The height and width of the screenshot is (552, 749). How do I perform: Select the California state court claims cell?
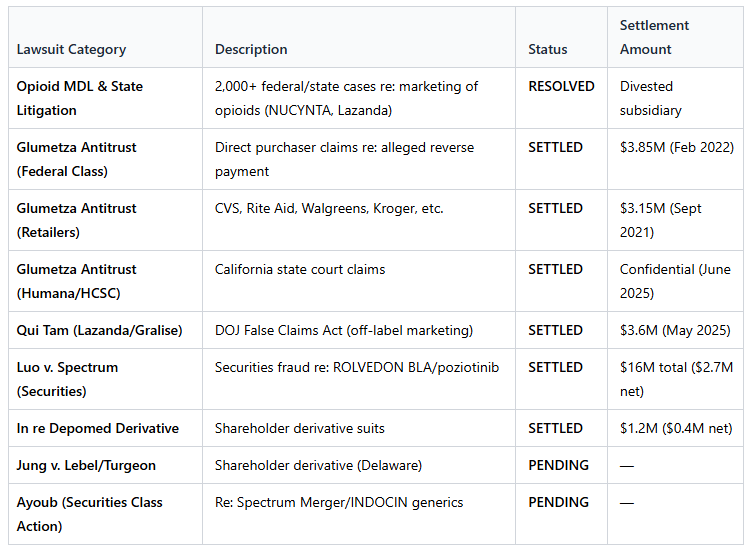[x=300, y=269]
